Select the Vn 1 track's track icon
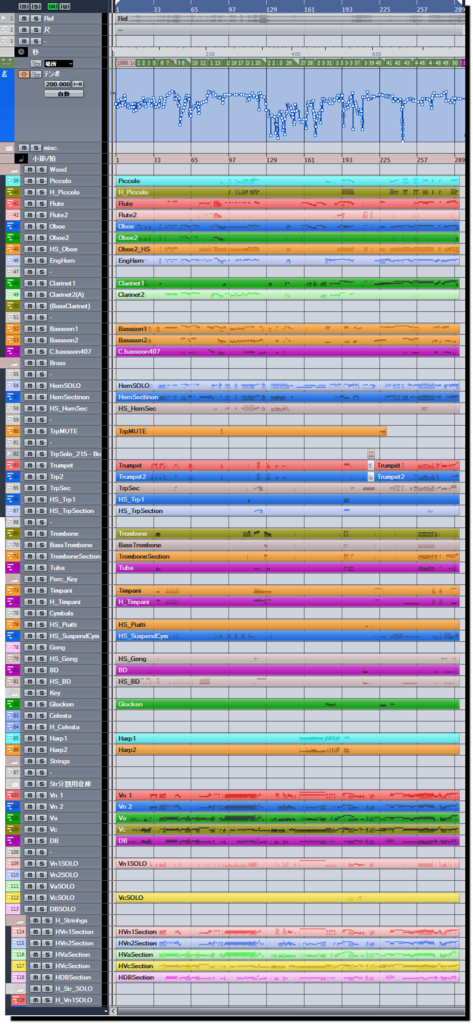 (x=12, y=795)
